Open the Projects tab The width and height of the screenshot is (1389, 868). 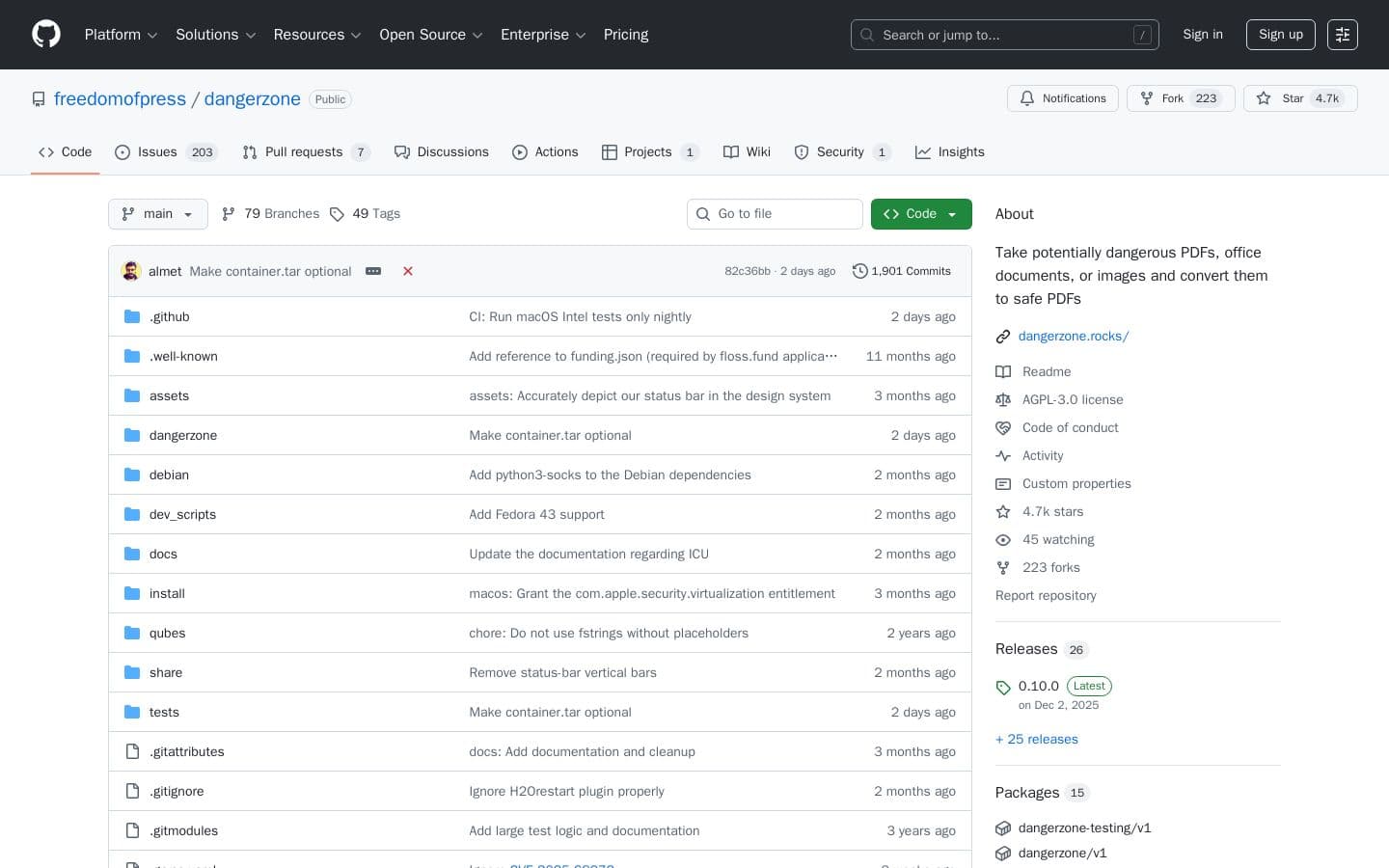650,152
